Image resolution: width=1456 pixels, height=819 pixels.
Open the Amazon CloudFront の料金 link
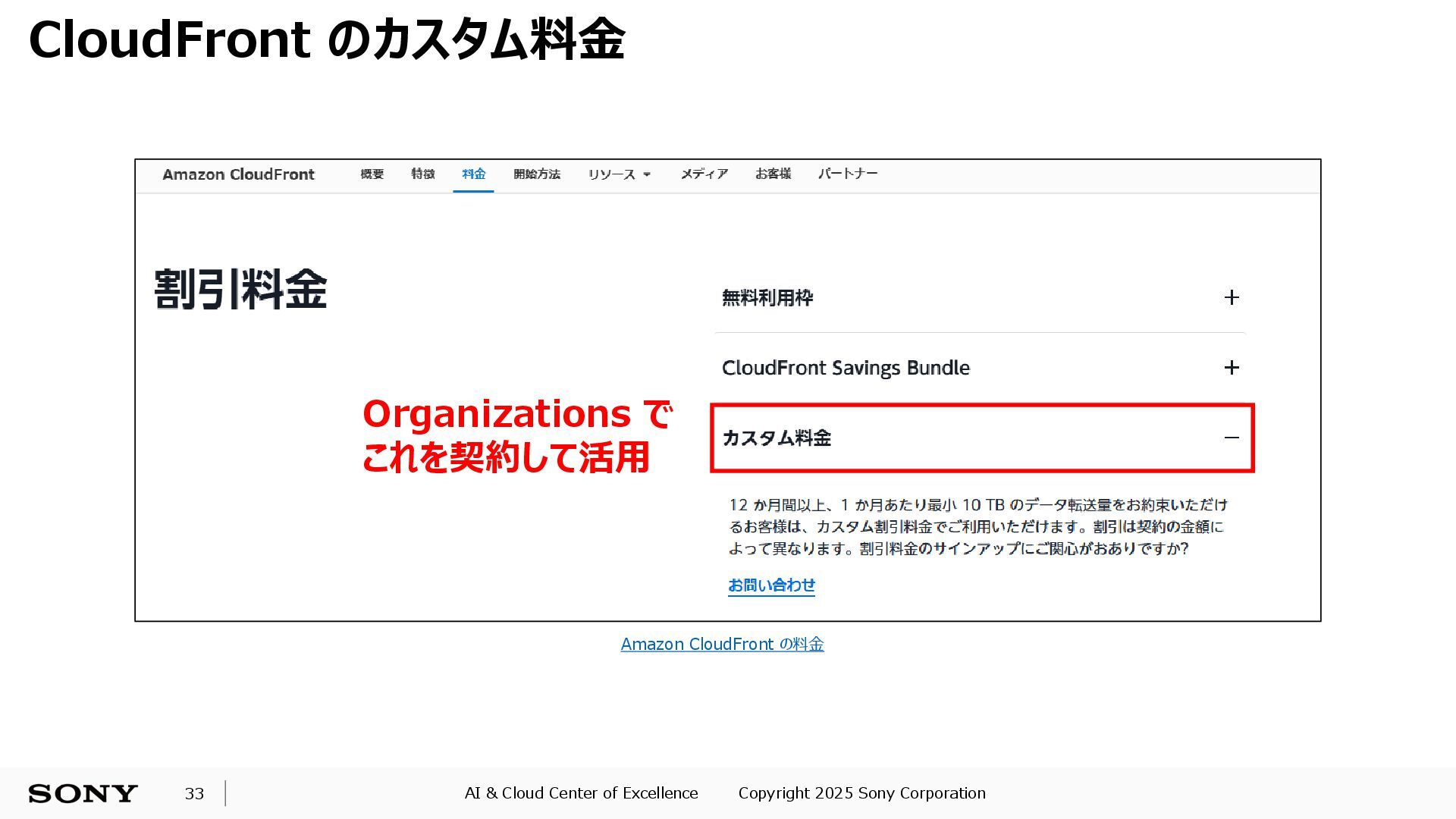click(722, 645)
